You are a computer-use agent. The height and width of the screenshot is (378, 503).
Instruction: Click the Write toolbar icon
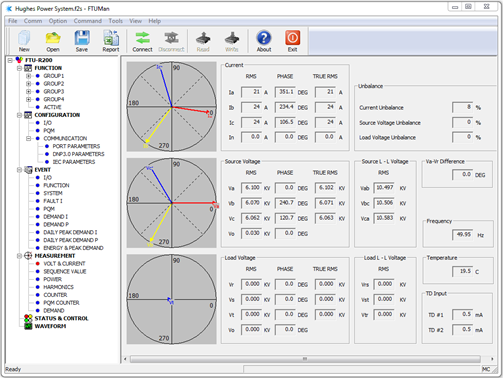point(232,41)
